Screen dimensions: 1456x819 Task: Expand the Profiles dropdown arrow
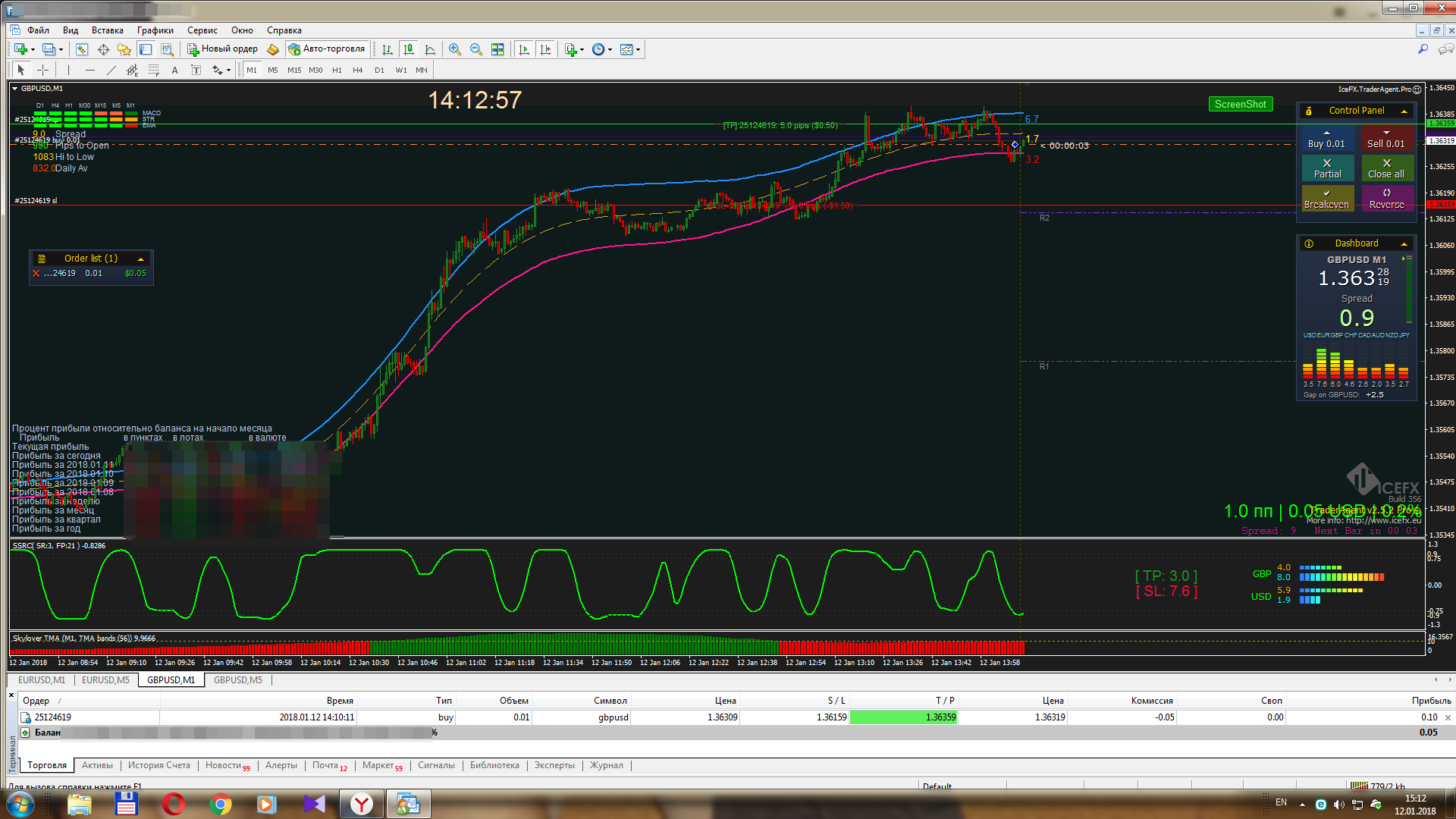61,50
